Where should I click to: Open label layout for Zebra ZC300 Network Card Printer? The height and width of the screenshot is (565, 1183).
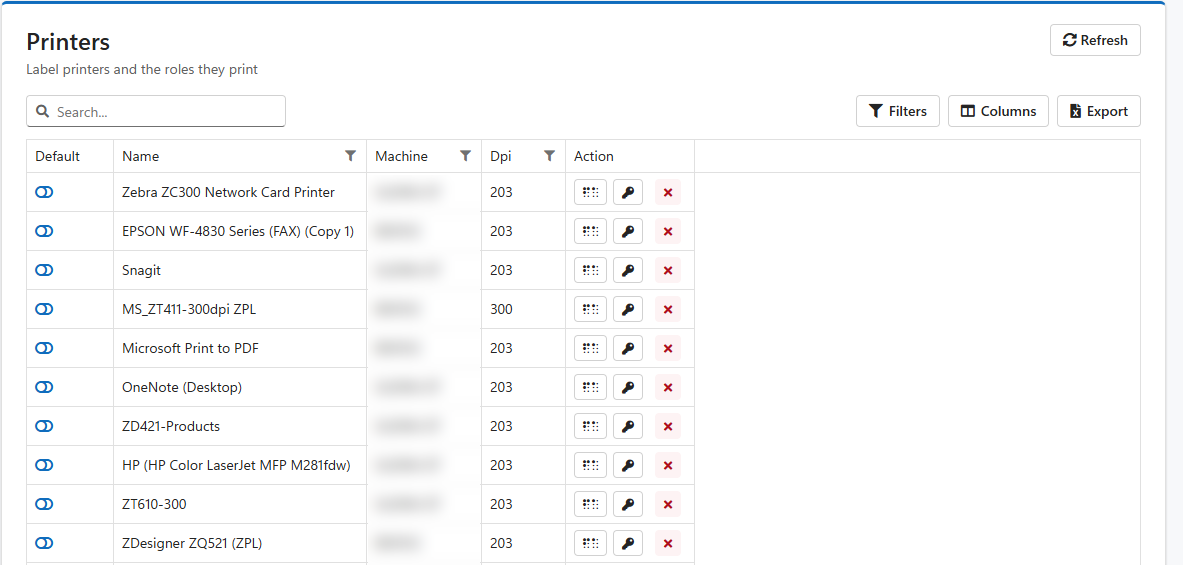point(590,192)
